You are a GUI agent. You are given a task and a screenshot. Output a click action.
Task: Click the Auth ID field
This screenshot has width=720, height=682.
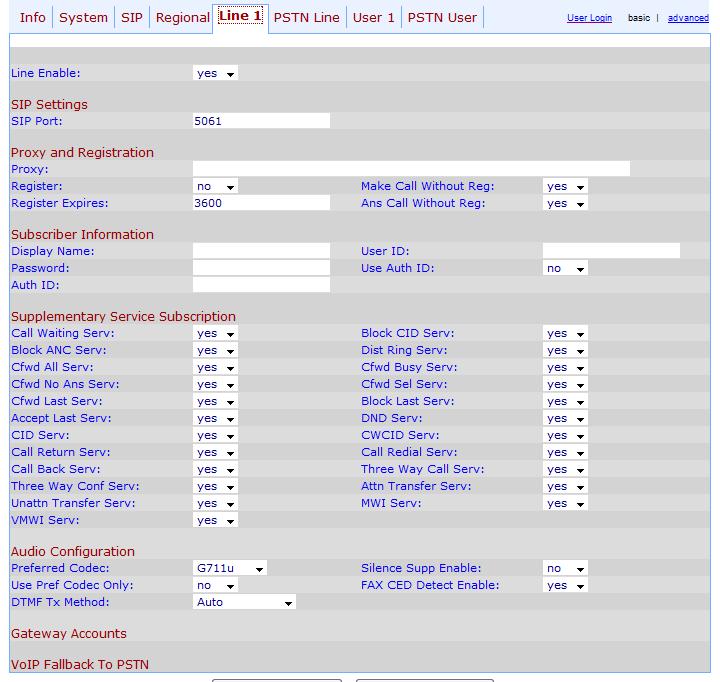(x=261, y=285)
